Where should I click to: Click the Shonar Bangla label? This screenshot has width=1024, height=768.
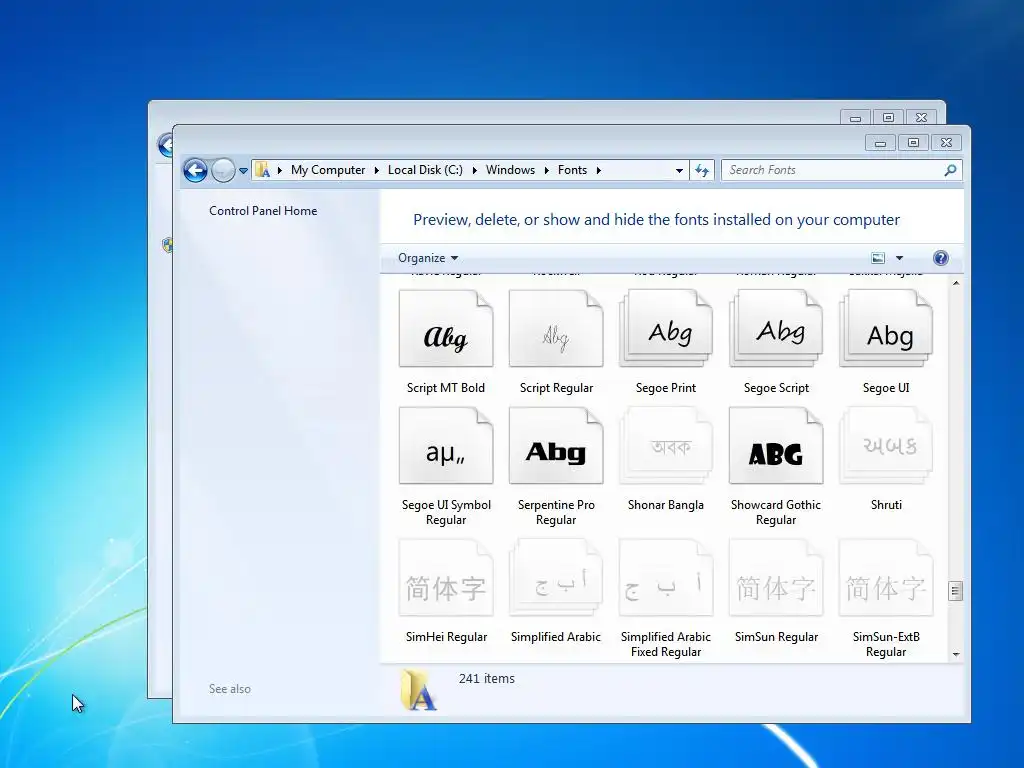[666, 505]
